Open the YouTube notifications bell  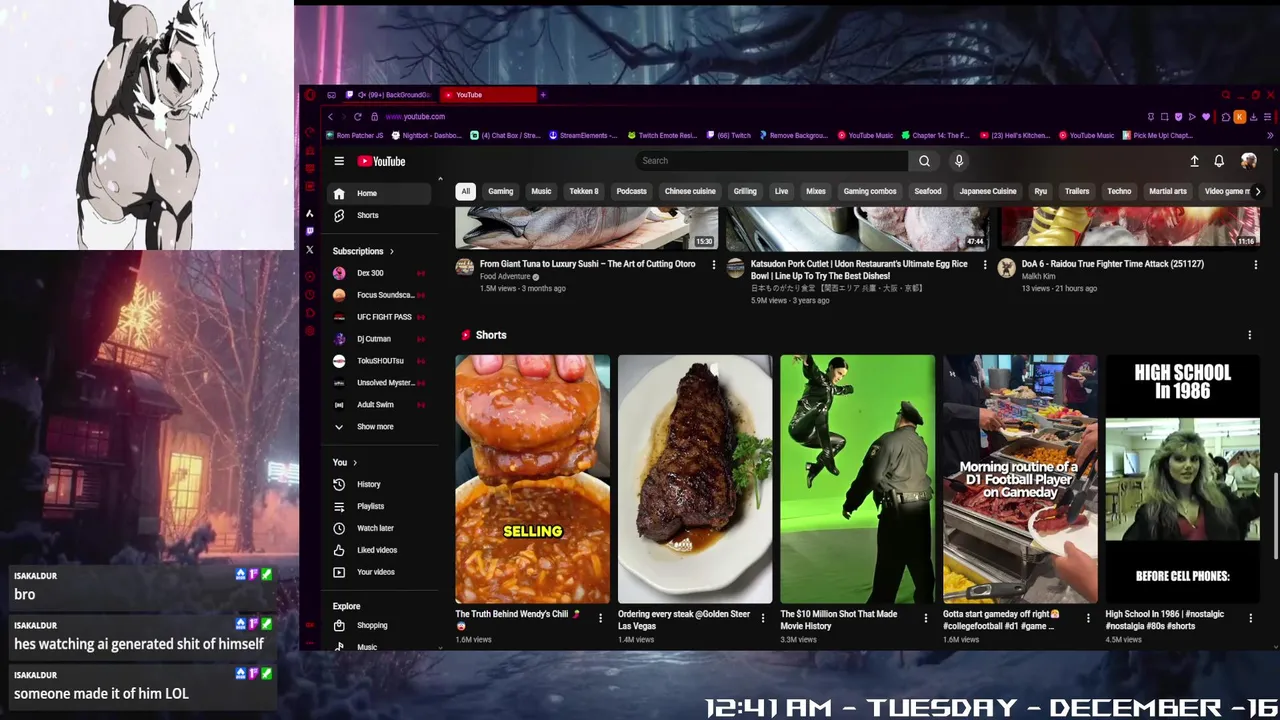point(1219,161)
